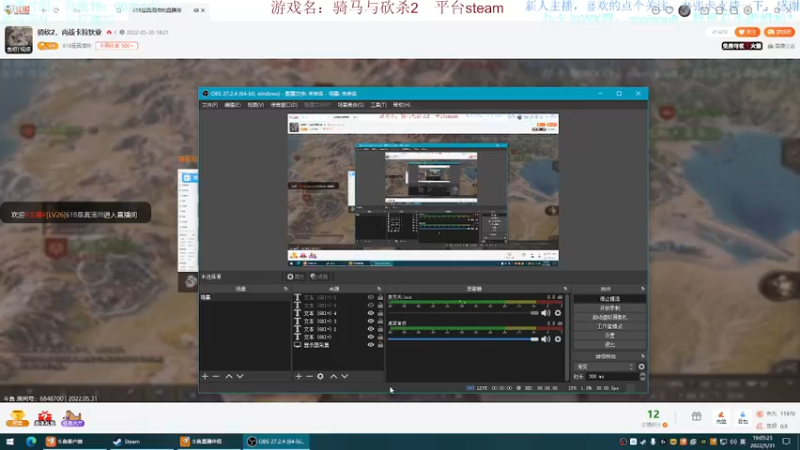Screen dimensions: 800x450
Task: Click the 停止推流 stop streaming button
Action: pos(610,298)
